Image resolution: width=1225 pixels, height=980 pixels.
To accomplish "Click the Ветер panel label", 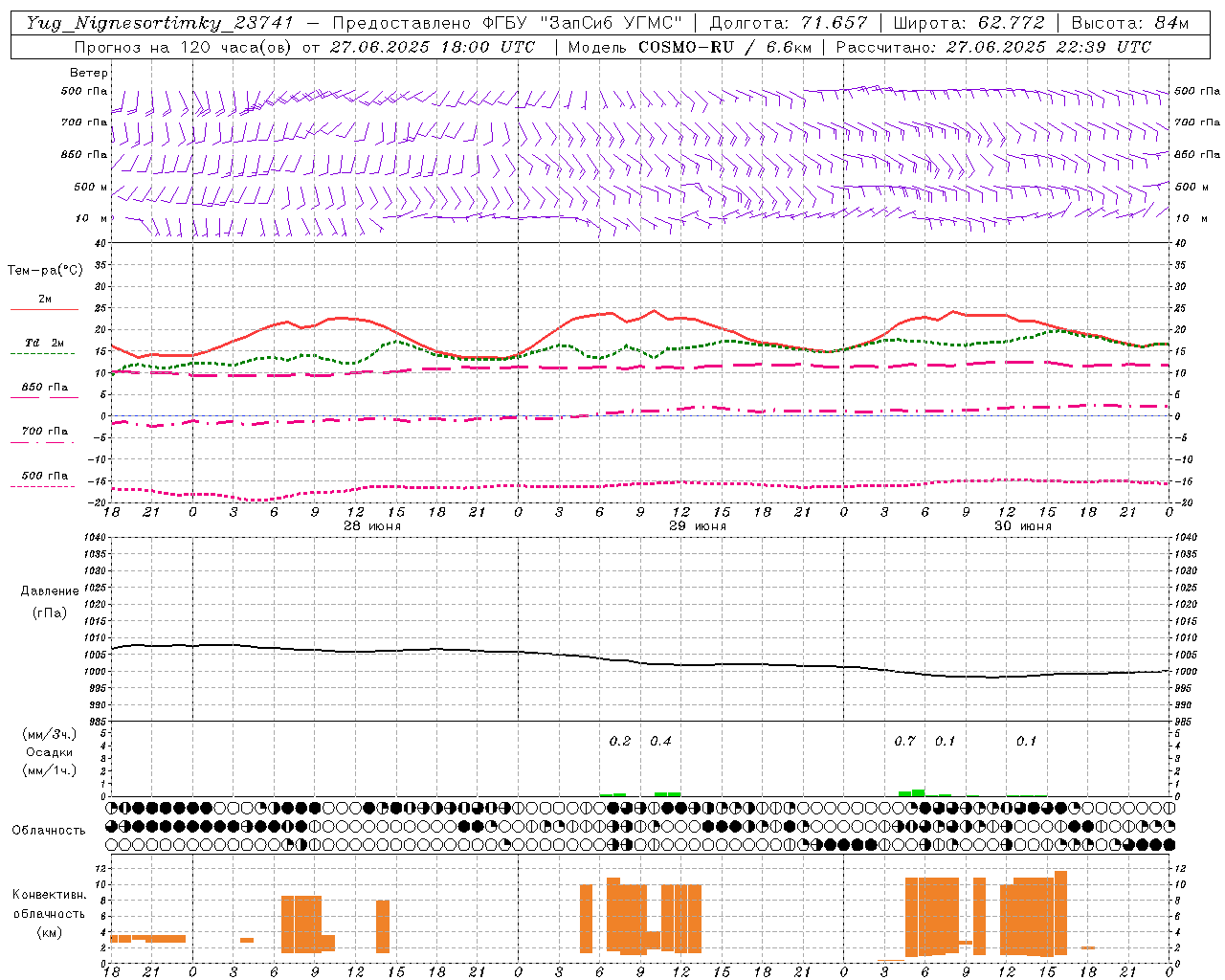I will click(x=89, y=73).
